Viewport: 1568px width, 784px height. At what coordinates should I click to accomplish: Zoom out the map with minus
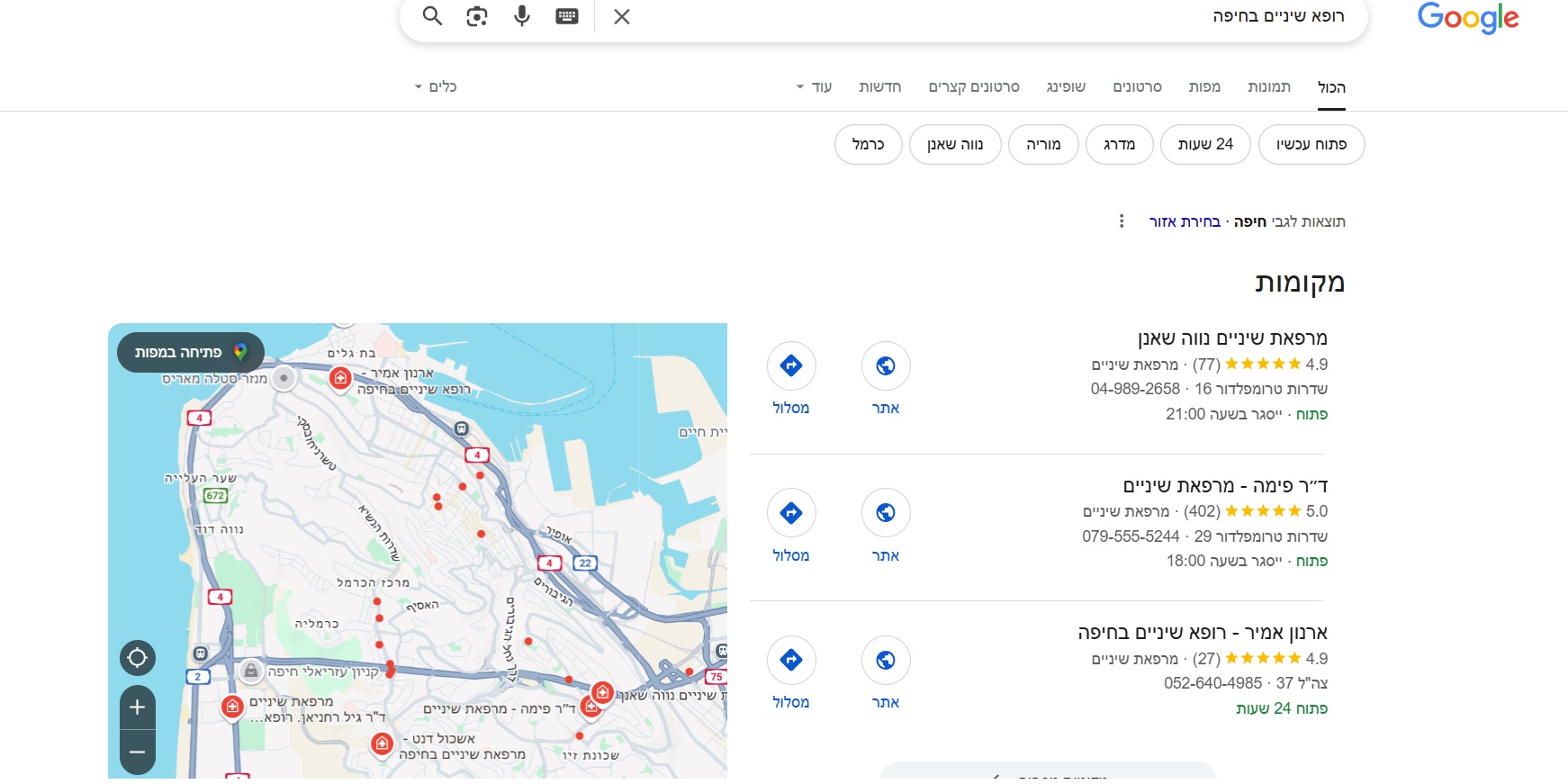(138, 752)
